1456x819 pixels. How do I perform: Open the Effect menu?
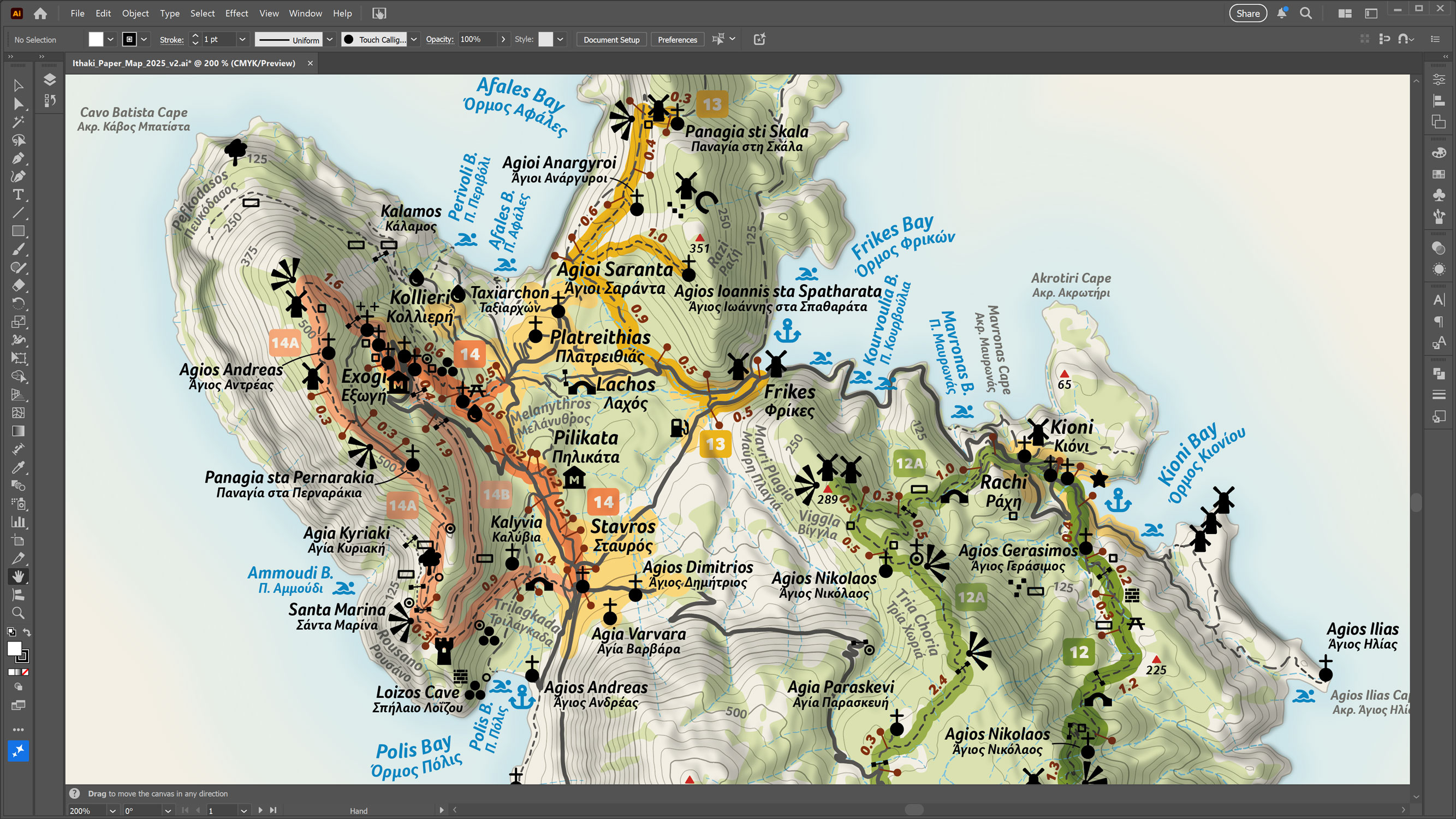tap(236, 13)
